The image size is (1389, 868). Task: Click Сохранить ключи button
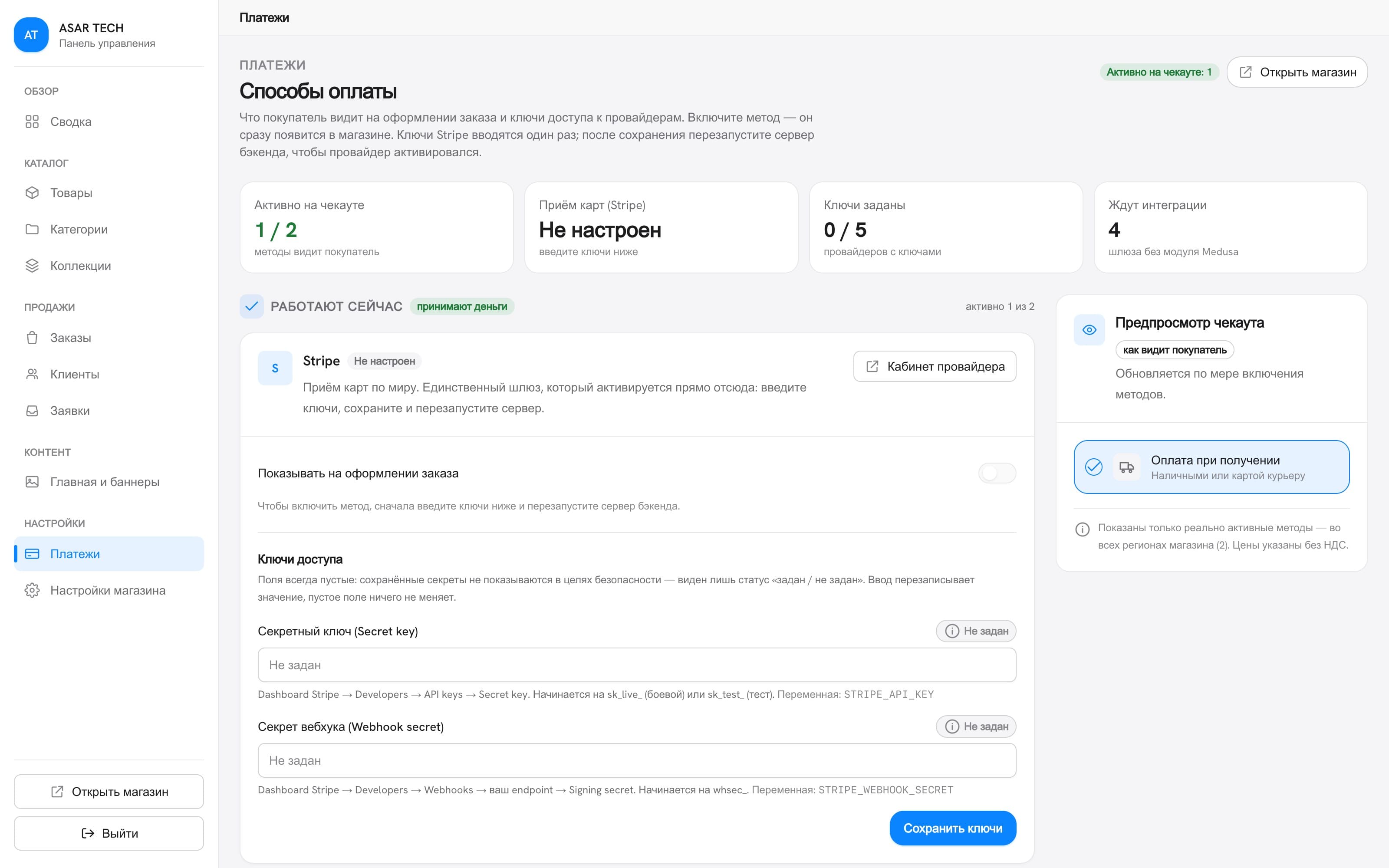953,829
